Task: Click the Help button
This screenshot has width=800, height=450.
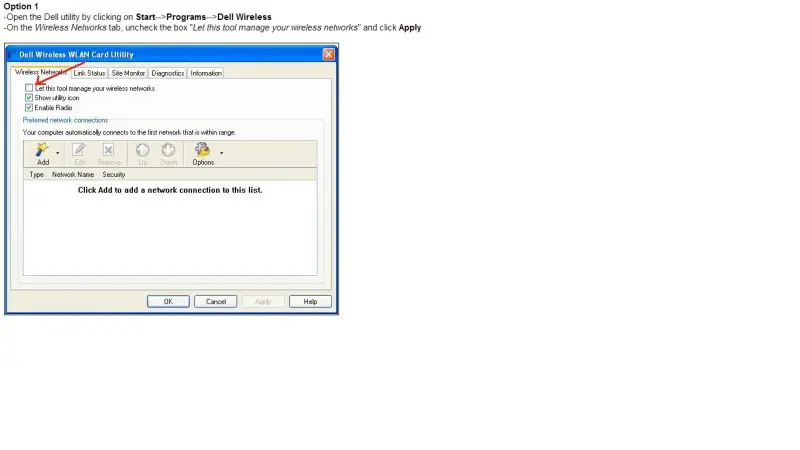Action: point(310,302)
